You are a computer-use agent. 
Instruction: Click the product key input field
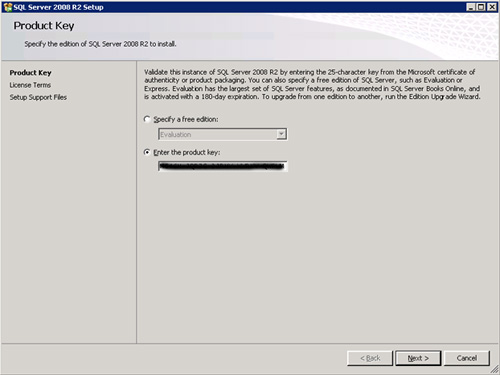pos(223,166)
